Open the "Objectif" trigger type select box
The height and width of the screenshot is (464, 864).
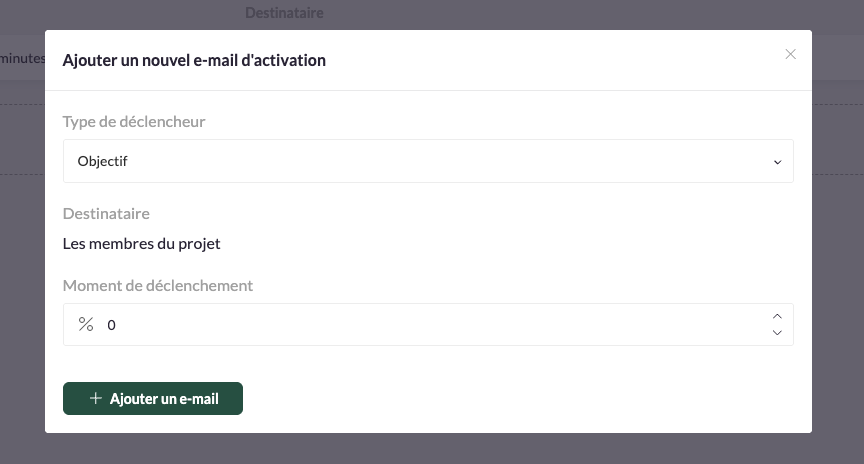(x=427, y=161)
